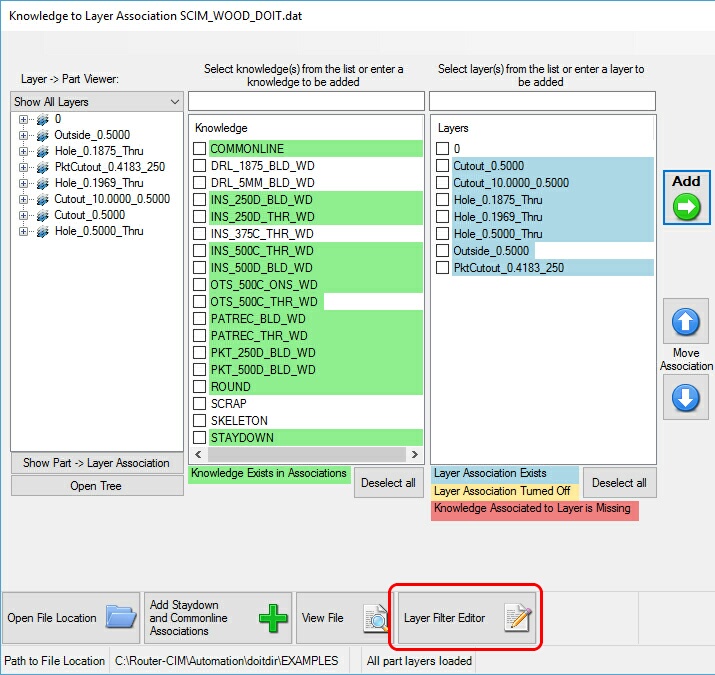Click the View File magnifier icon
This screenshot has height=675, width=715.
tap(374, 618)
